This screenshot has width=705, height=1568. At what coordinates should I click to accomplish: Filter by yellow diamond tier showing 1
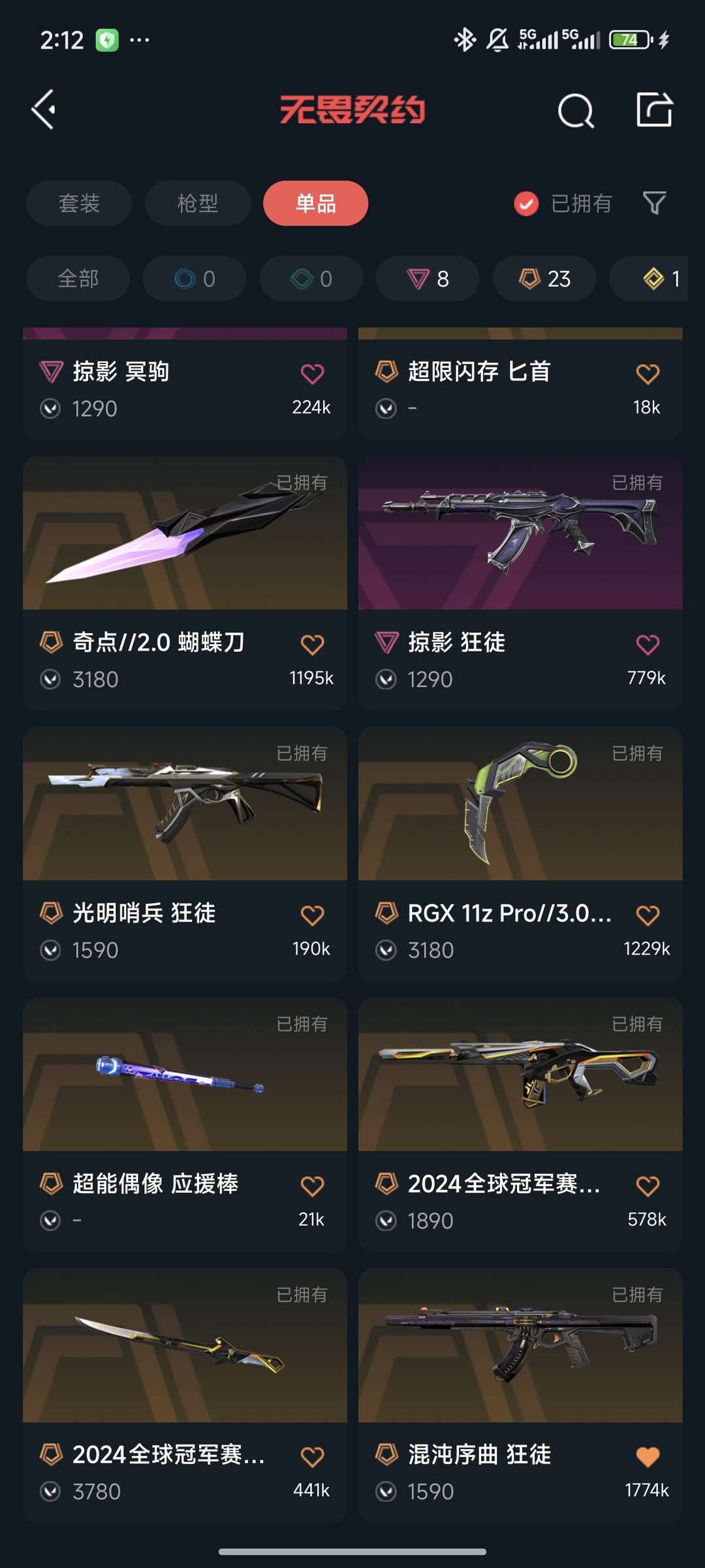tap(653, 279)
